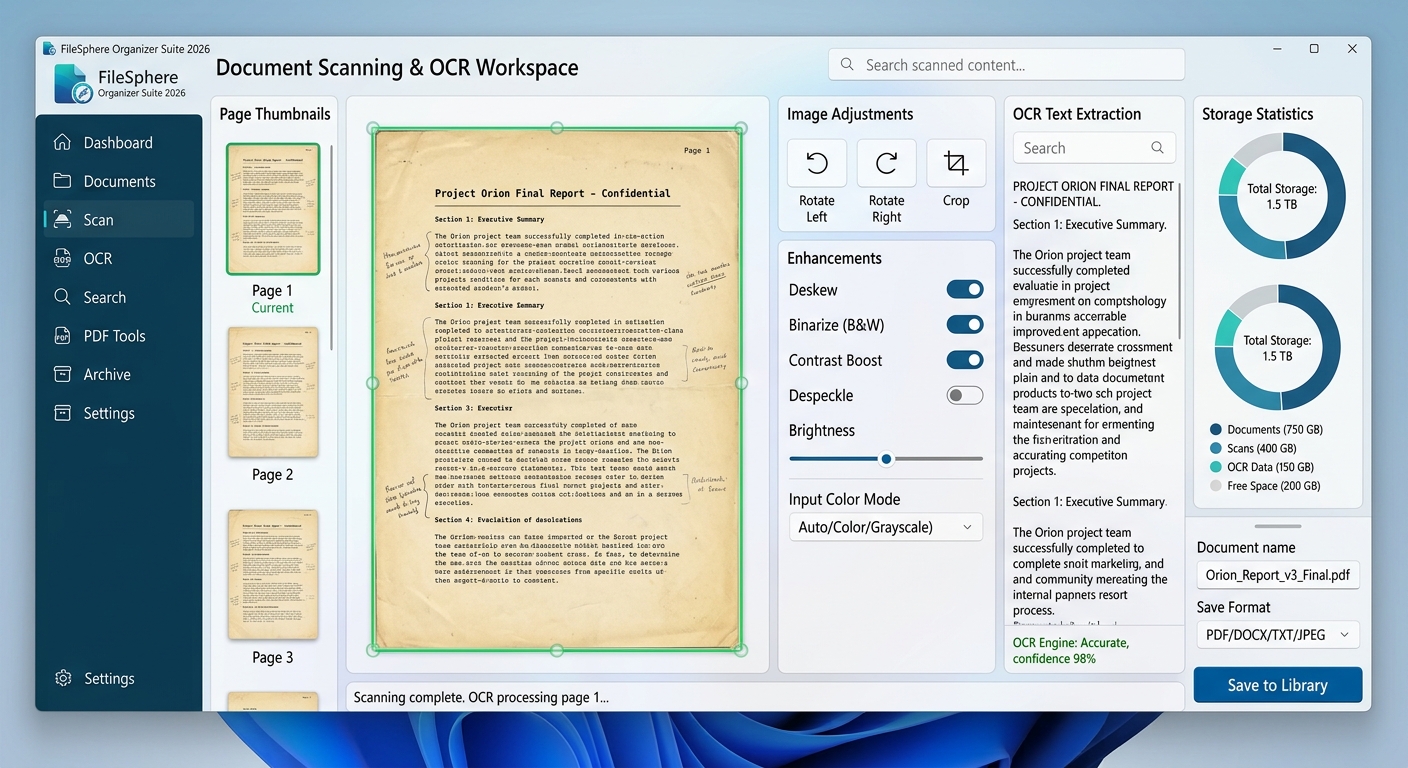
Task: Click the 'Enhancements' panel heading
Action: click(834, 258)
